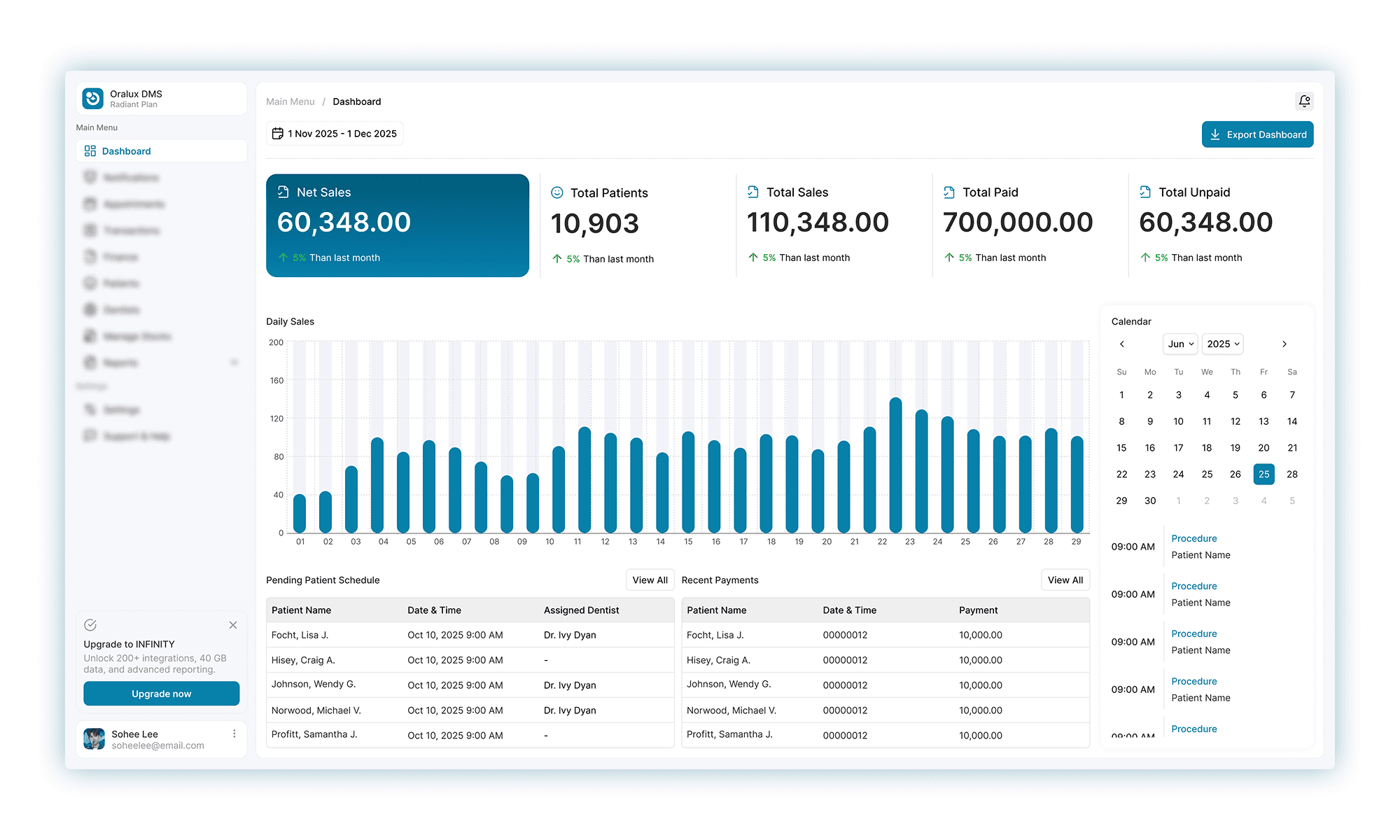Screen dimensions: 1400x840
Task: Click the Dashboard grid icon in sidebar
Action: pos(90,151)
